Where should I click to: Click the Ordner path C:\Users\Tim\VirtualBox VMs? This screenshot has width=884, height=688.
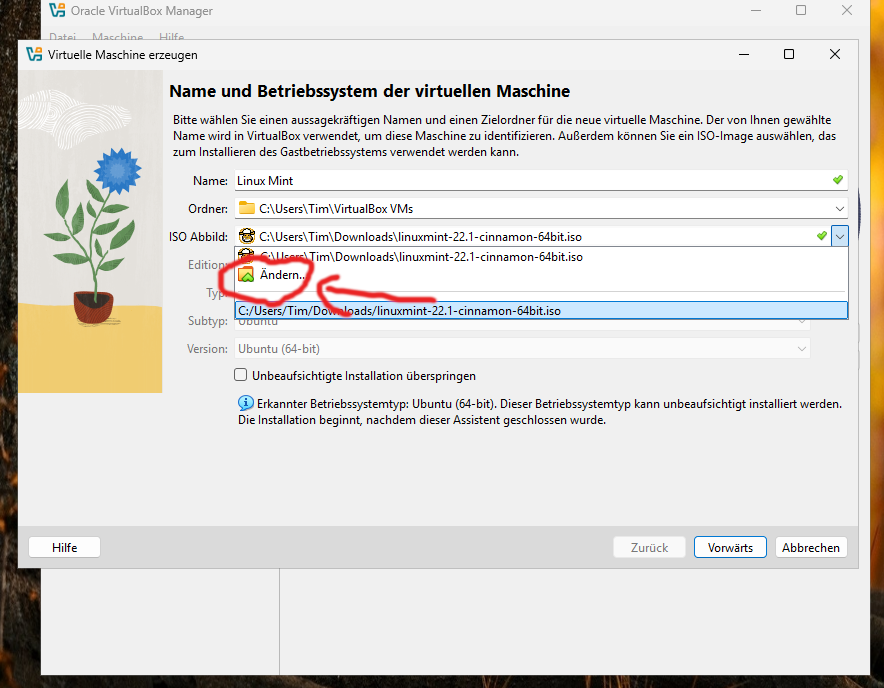pyautogui.click(x=336, y=209)
